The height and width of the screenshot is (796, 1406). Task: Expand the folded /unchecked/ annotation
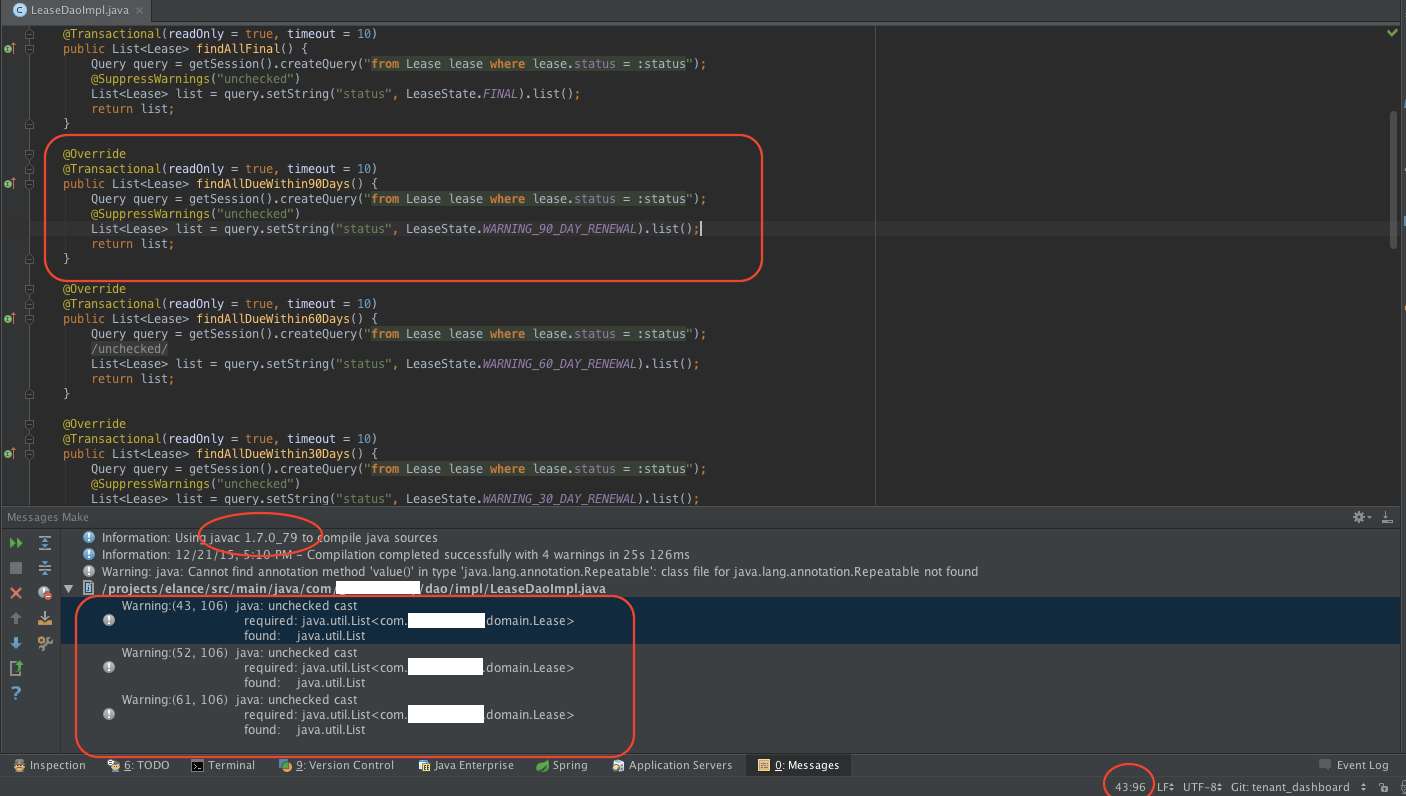[130, 349]
